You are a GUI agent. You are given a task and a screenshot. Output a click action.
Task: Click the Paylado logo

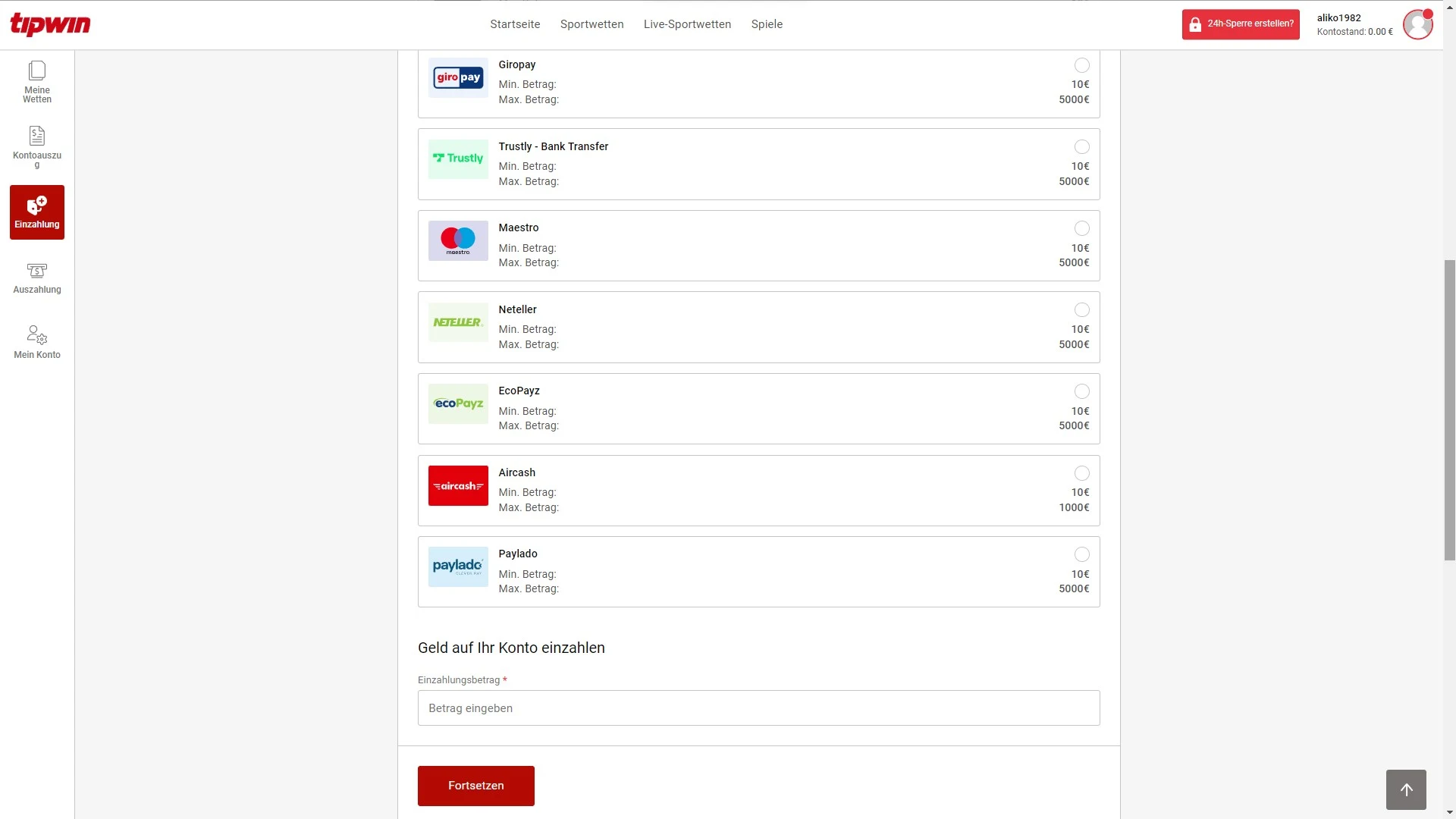point(458,566)
